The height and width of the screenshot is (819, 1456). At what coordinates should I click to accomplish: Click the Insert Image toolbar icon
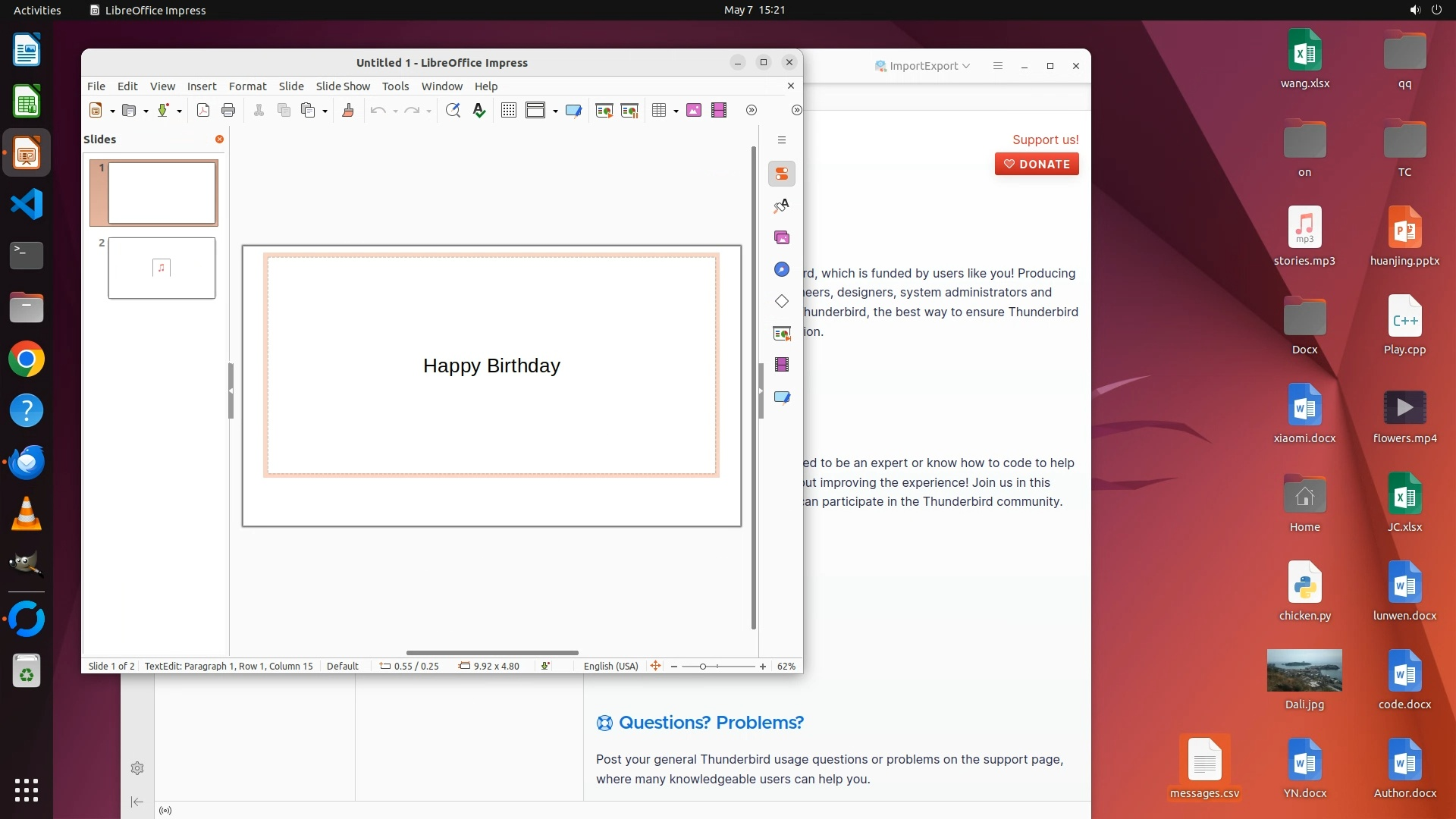(694, 111)
